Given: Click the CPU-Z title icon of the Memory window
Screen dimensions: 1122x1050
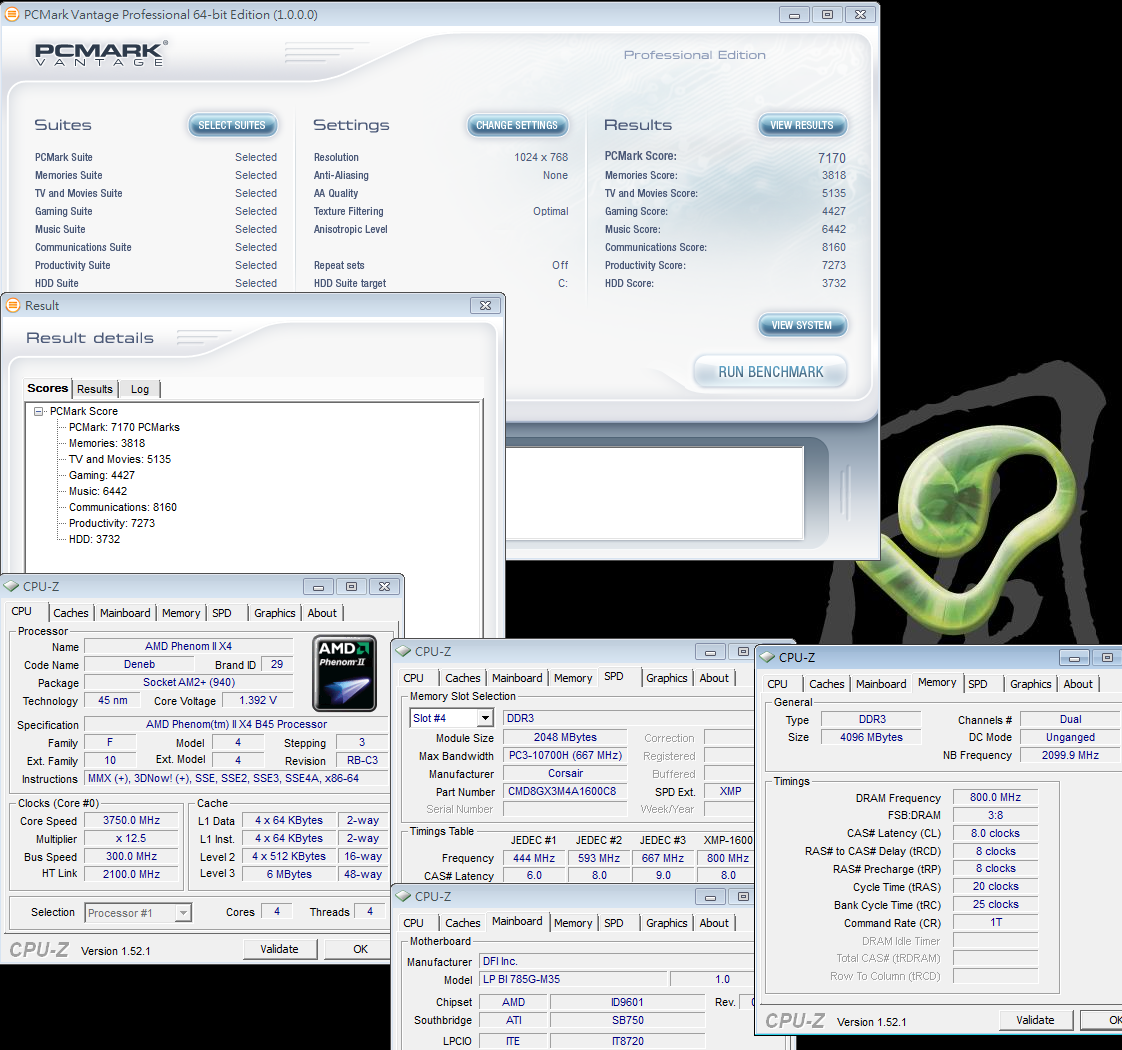Looking at the screenshot, I should click(x=768, y=657).
